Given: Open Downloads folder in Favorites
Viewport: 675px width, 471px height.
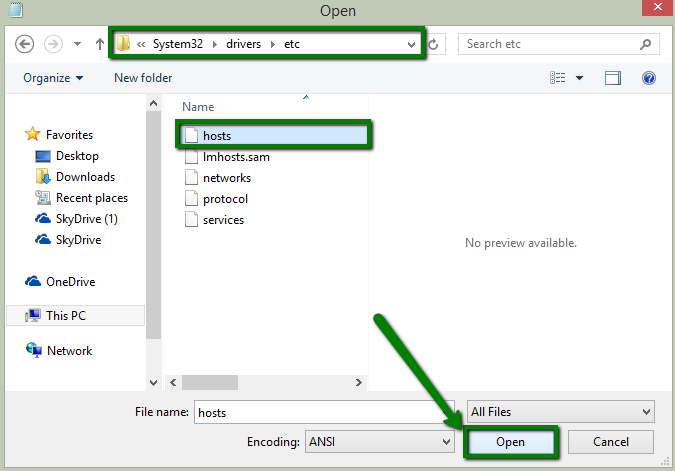Looking at the screenshot, I should click(85, 177).
